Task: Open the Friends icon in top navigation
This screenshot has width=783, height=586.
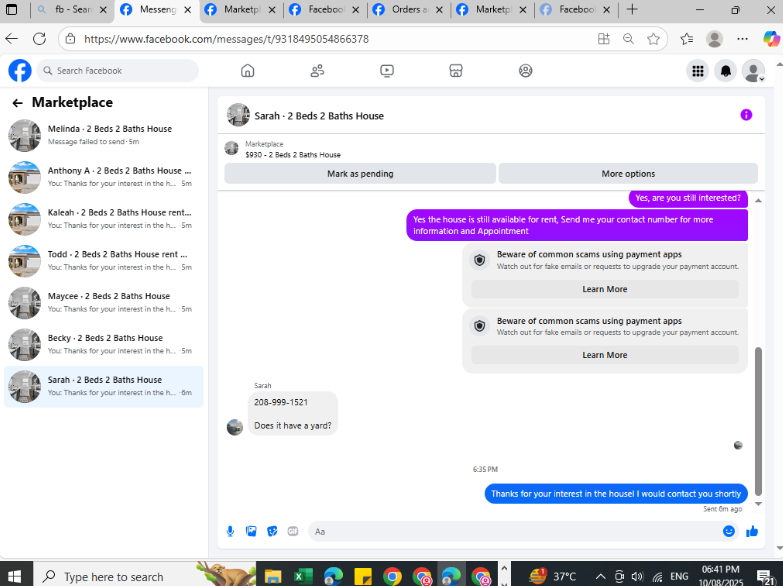Action: tap(317, 70)
